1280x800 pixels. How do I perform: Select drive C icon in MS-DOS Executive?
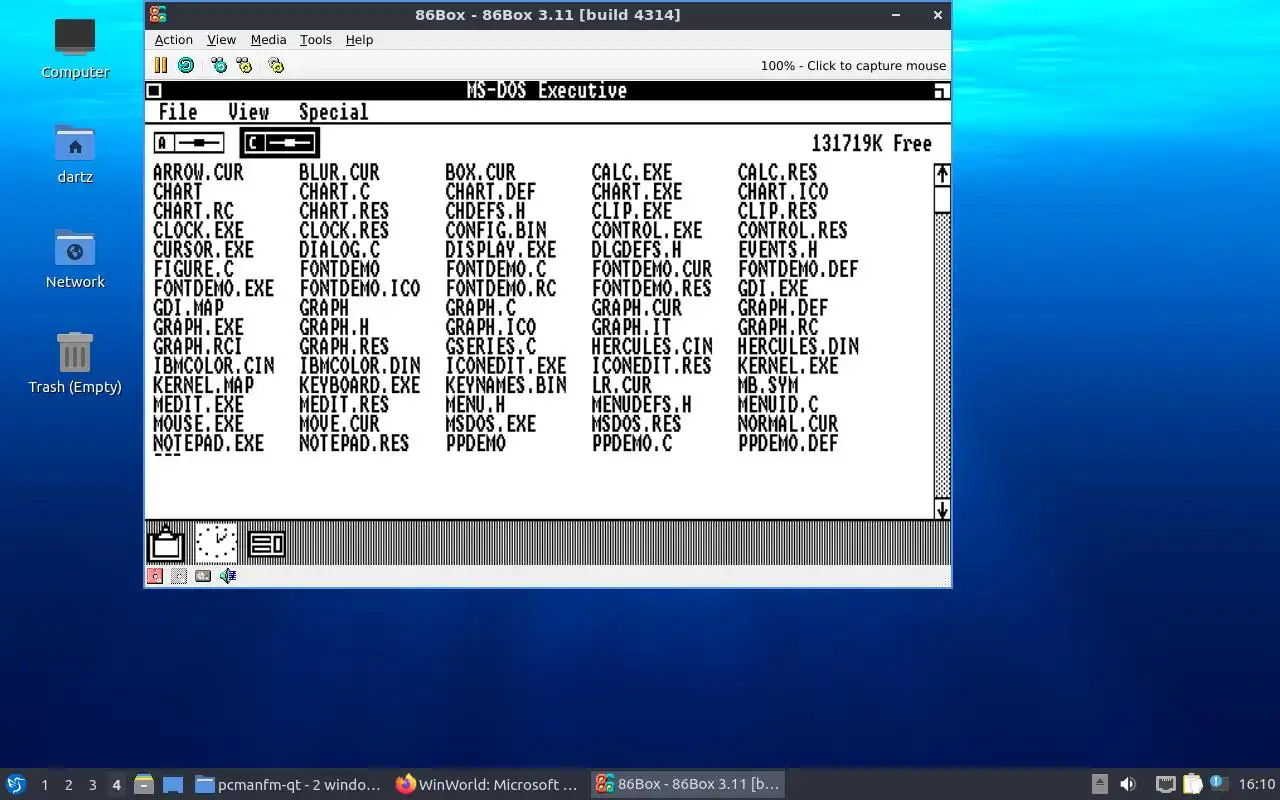click(280, 143)
